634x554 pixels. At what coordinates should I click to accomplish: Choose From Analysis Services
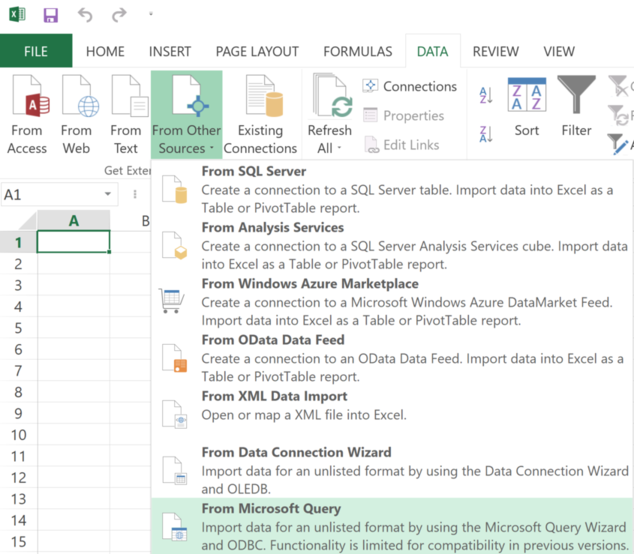click(392, 245)
